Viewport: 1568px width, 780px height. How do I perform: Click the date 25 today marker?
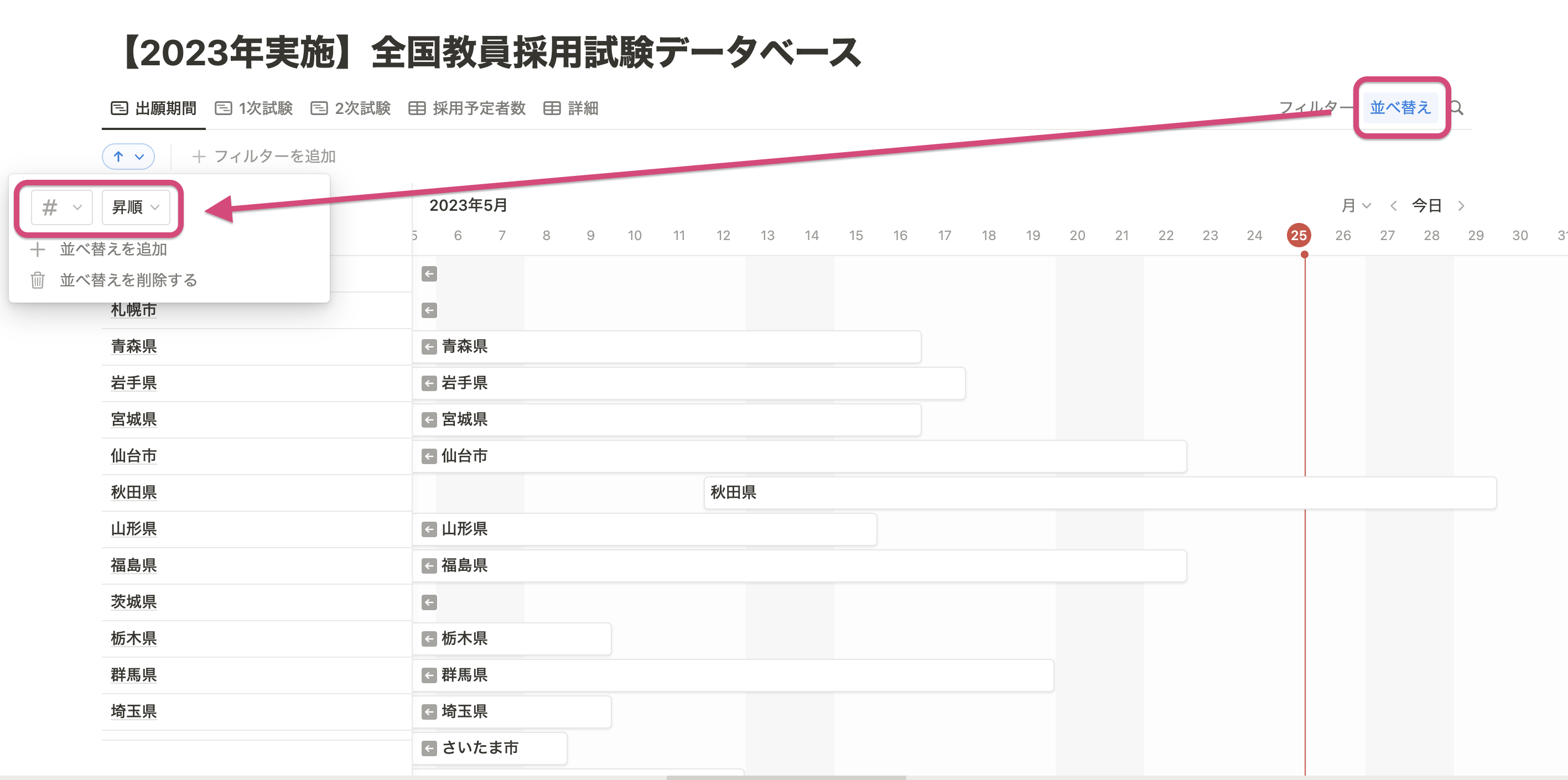[1299, 236]
